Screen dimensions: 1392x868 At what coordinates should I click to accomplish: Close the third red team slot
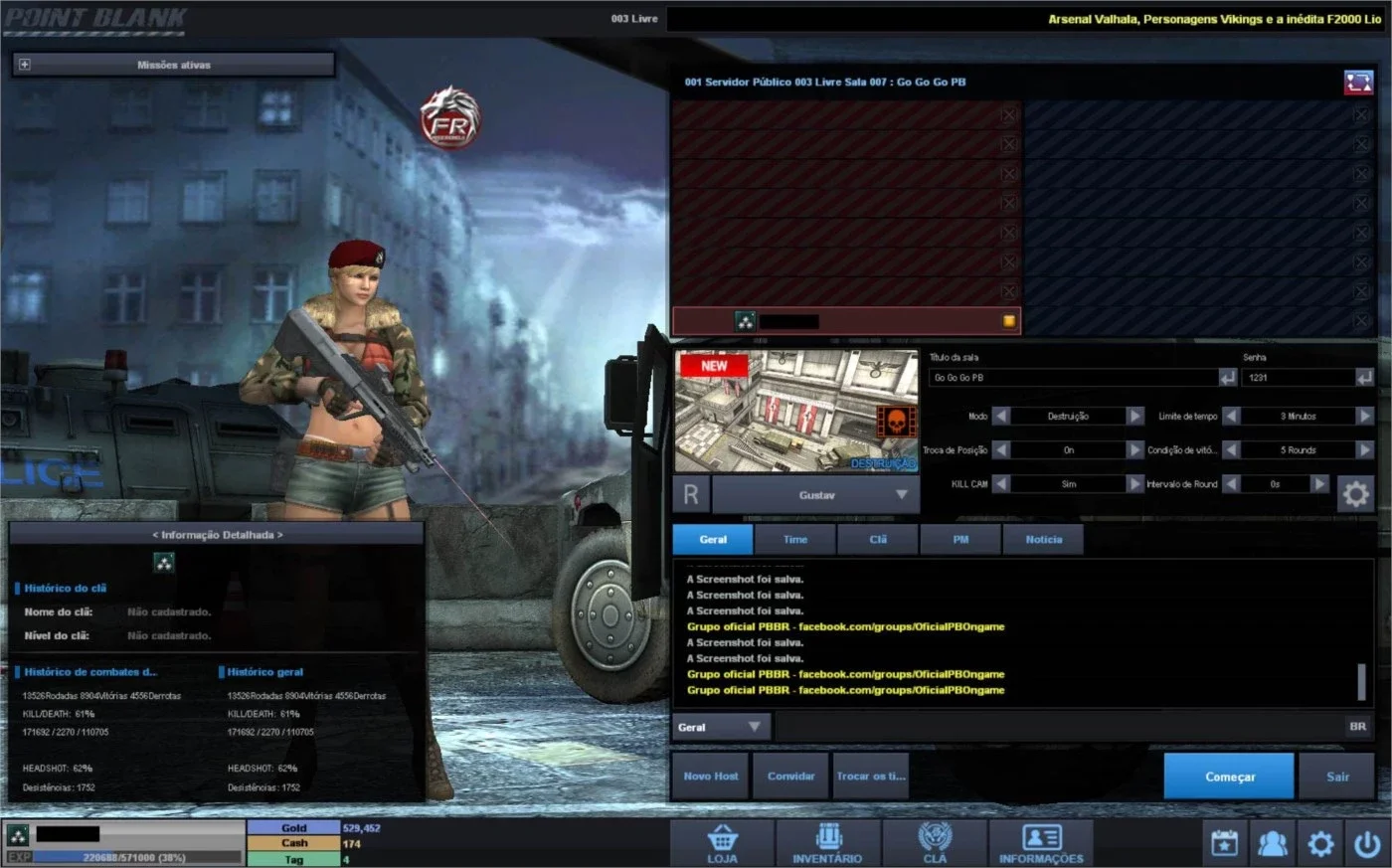point(1008,173)
